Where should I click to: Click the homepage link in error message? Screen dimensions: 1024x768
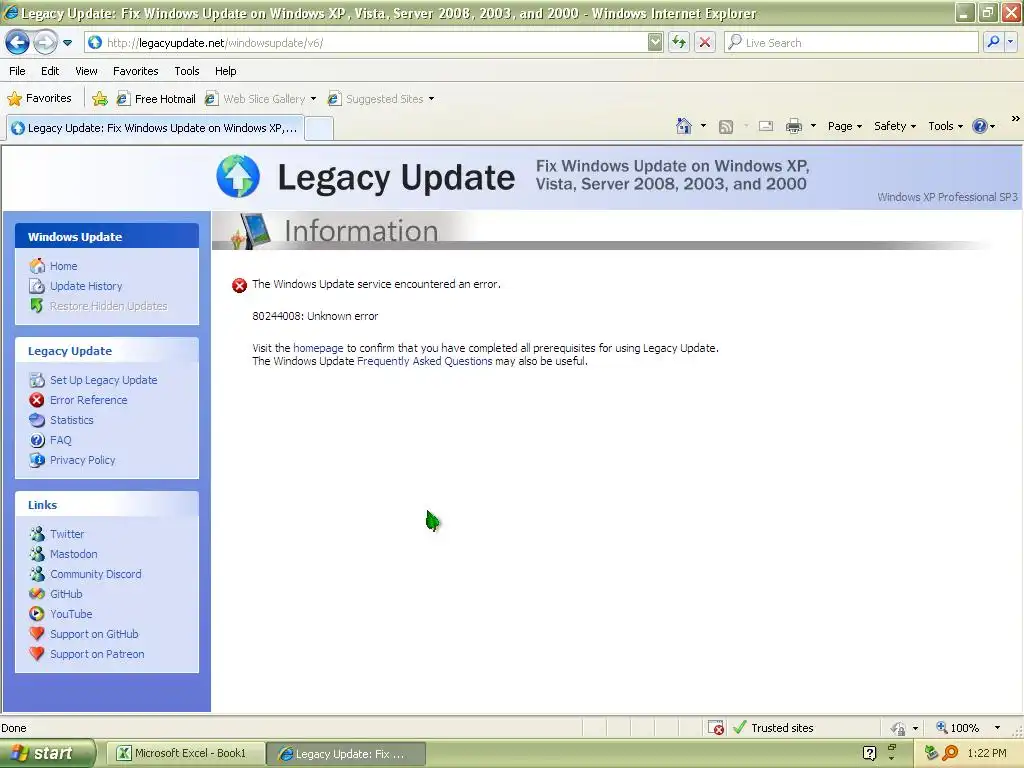[x=318, y=348]
